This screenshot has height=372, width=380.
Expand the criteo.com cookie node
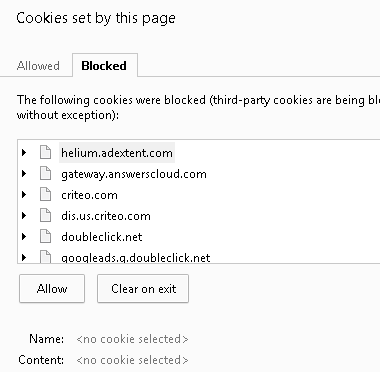(24, 195)
